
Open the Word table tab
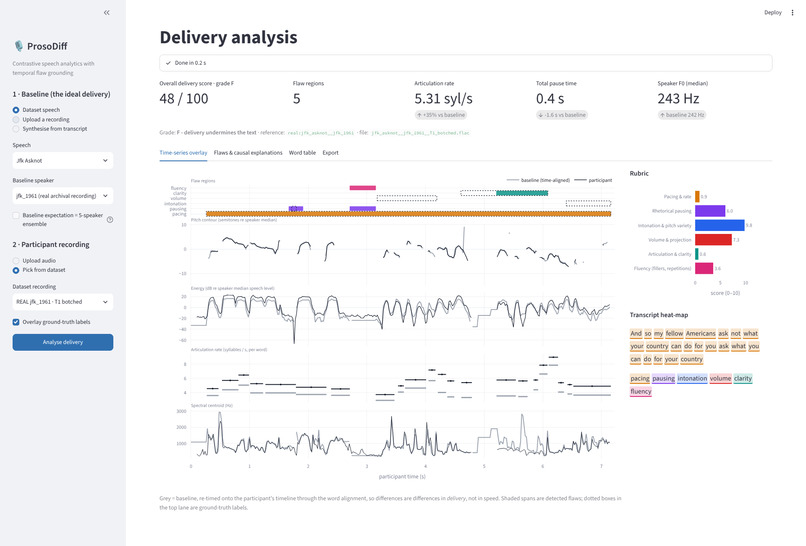302,153
